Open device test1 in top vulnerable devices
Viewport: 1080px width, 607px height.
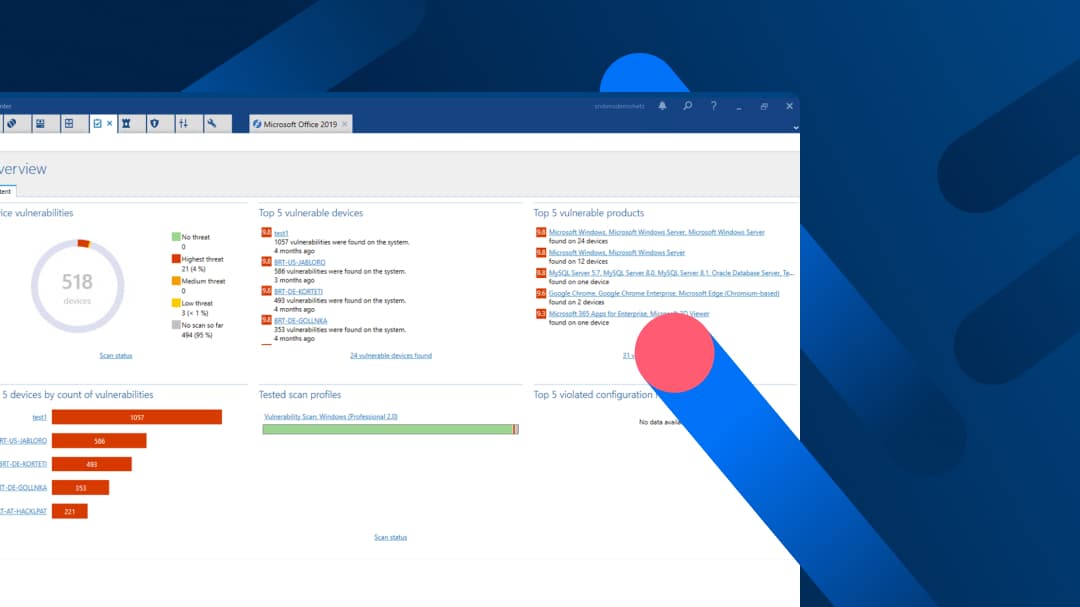coord(281,234)
